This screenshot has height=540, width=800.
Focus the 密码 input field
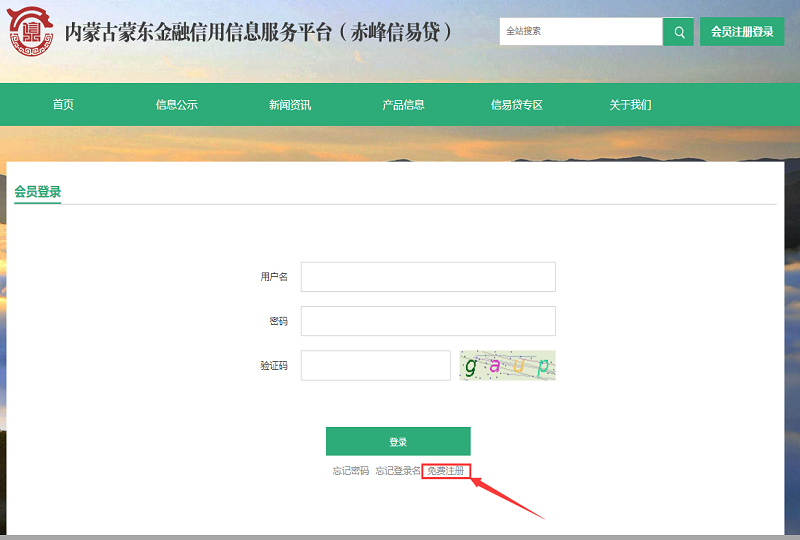click(x=428, y=321)
